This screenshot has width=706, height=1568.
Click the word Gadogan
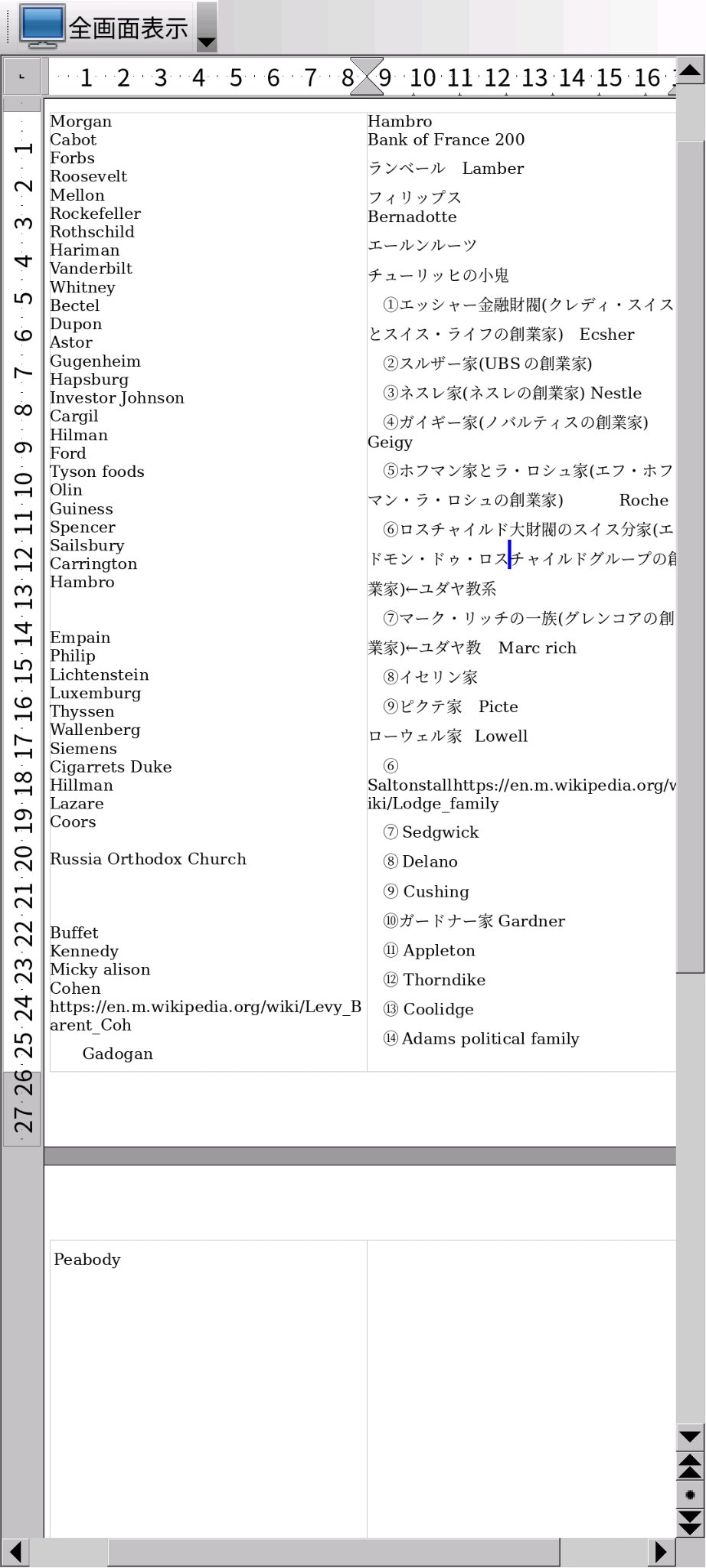pyautogui.click(x=117, y=1053)
